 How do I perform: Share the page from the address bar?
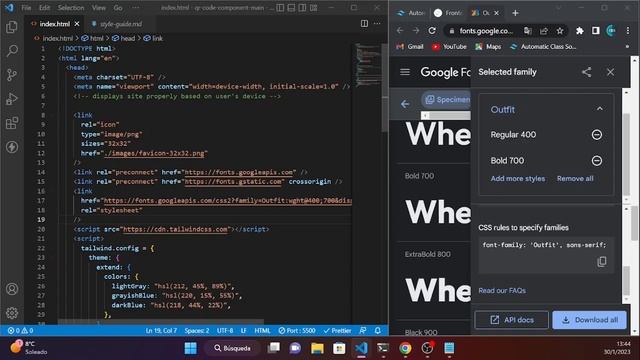click(x=544, y=31)
